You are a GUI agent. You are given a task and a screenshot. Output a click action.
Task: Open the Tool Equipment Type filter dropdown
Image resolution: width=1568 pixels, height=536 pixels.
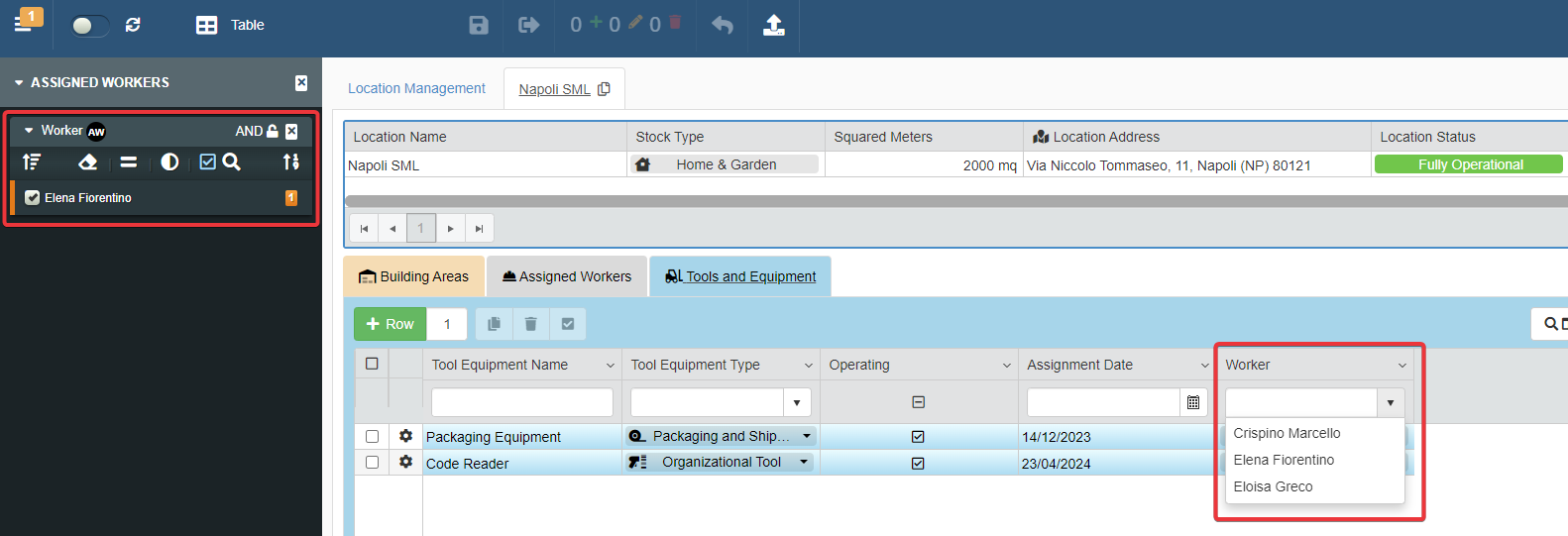tap(797, 402)
